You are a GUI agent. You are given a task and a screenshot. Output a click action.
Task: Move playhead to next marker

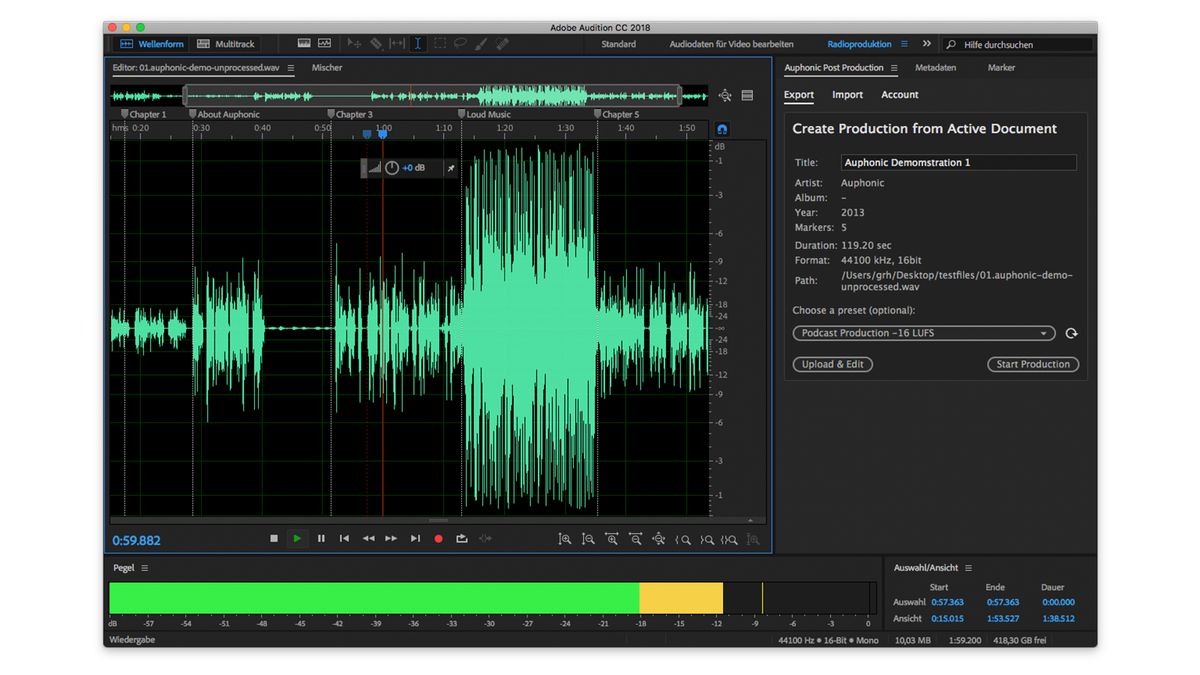pos(415,539)
